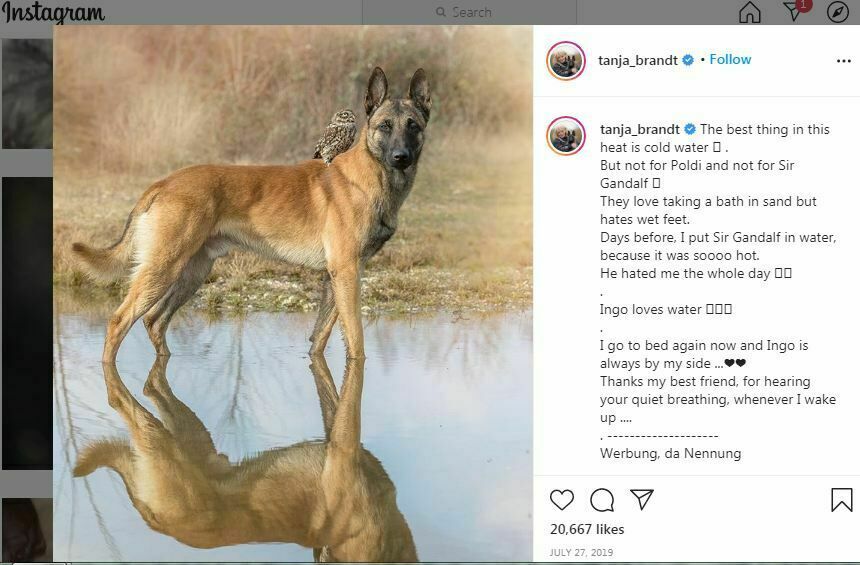Open Explore via the compass icon

[x=838, y=12]
